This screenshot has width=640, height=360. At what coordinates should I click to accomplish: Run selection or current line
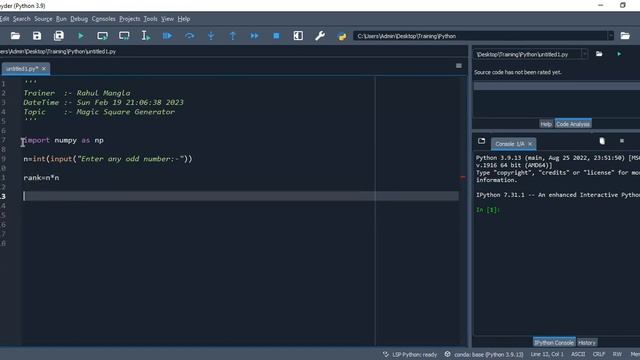tap(146, 36)
